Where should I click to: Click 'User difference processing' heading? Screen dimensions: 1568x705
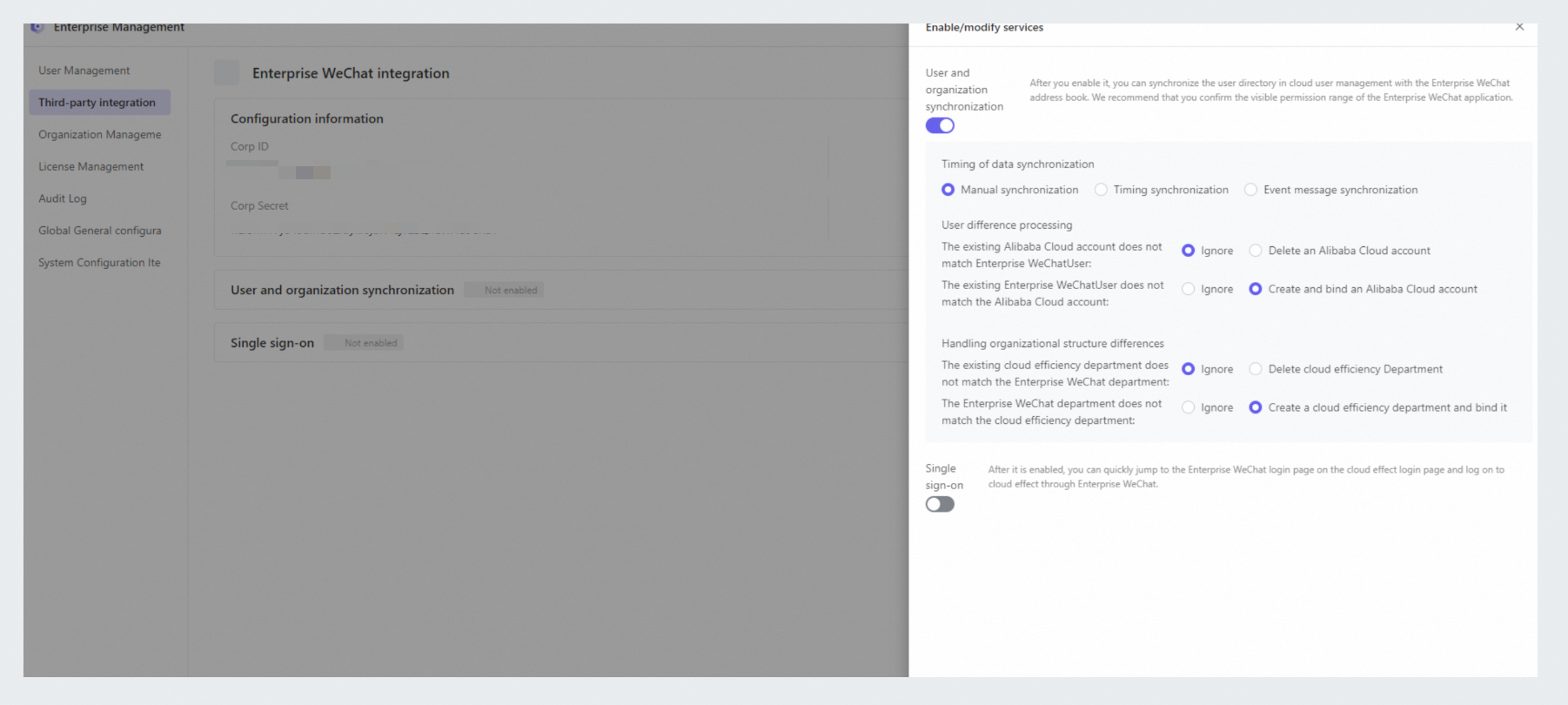pyautogui.click(x=1007, y=225)
